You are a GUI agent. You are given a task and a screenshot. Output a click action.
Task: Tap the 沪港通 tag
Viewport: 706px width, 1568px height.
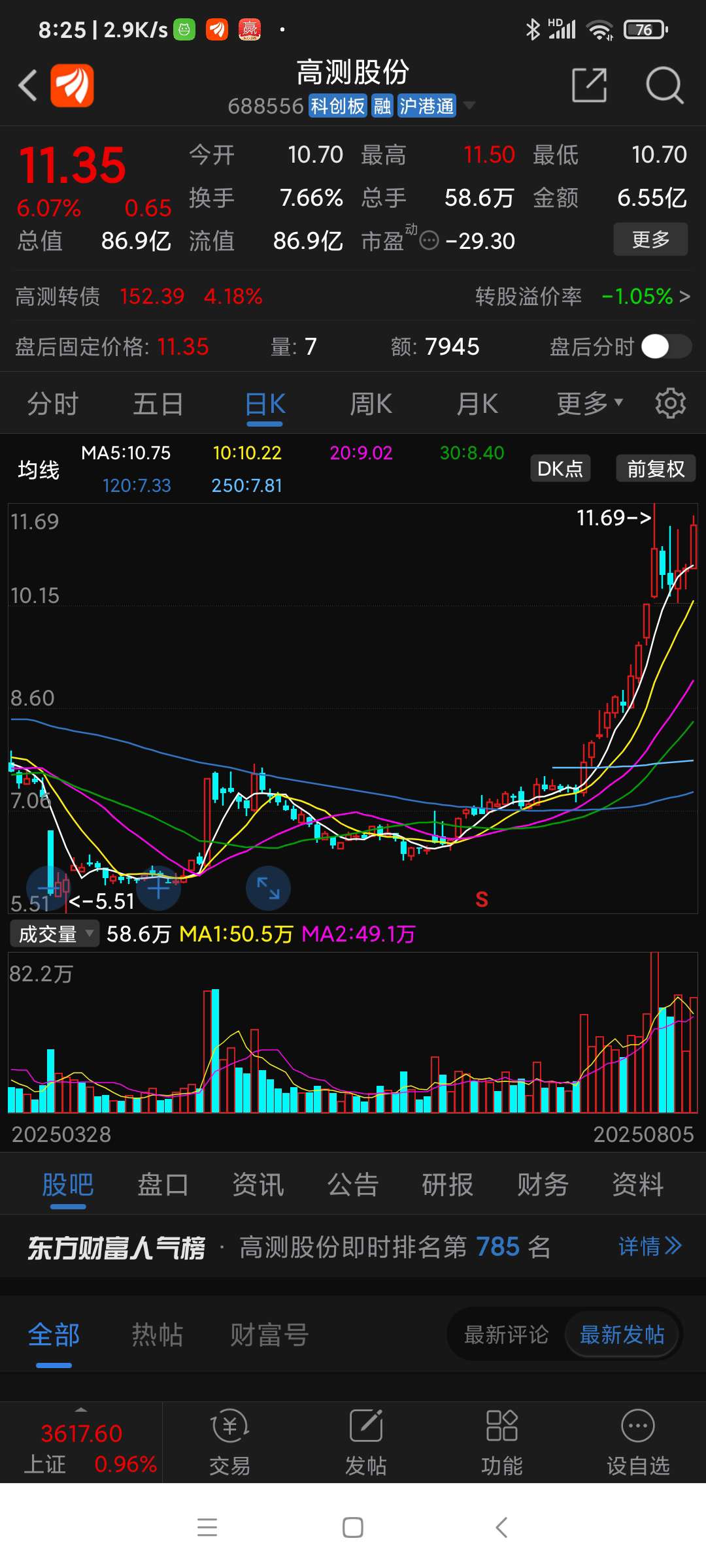pos(426,106)
